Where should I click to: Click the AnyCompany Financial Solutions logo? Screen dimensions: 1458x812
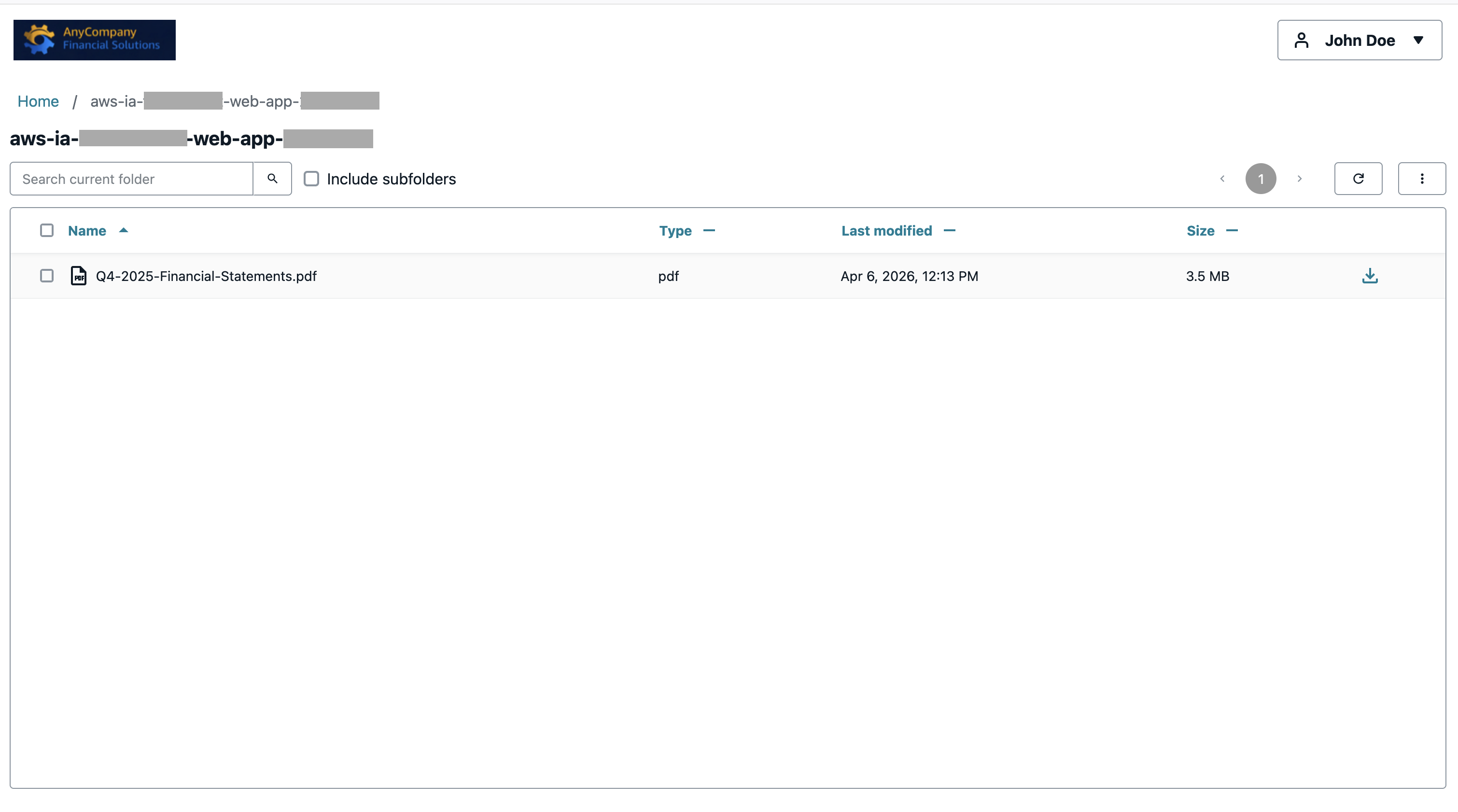tap(95, 40)
